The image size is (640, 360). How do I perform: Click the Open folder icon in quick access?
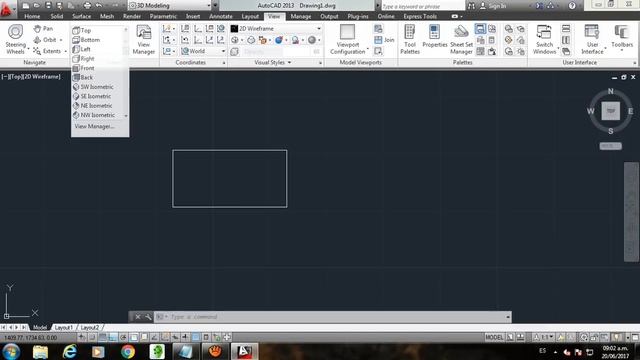click(37, 6)
